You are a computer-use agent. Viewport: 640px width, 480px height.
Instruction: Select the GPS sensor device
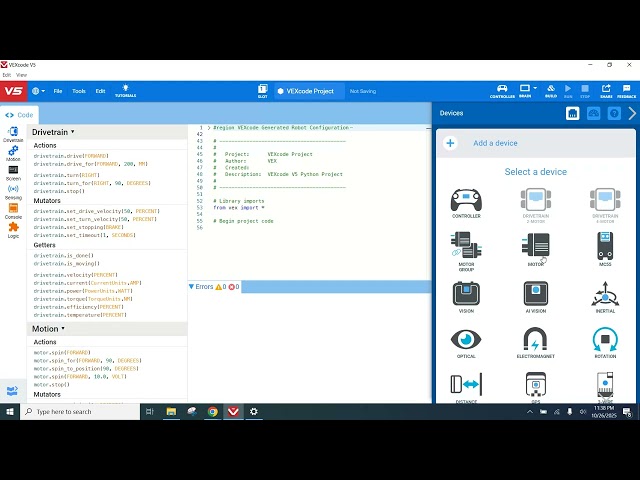(x=536, y=387)
